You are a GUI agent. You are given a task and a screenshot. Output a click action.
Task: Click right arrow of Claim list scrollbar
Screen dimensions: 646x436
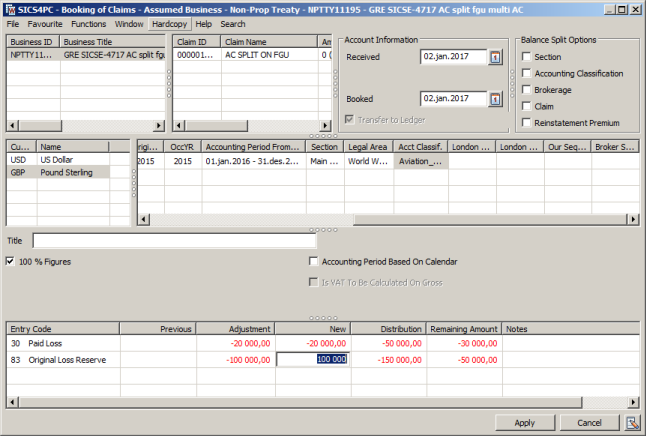(x=325, y=125)
